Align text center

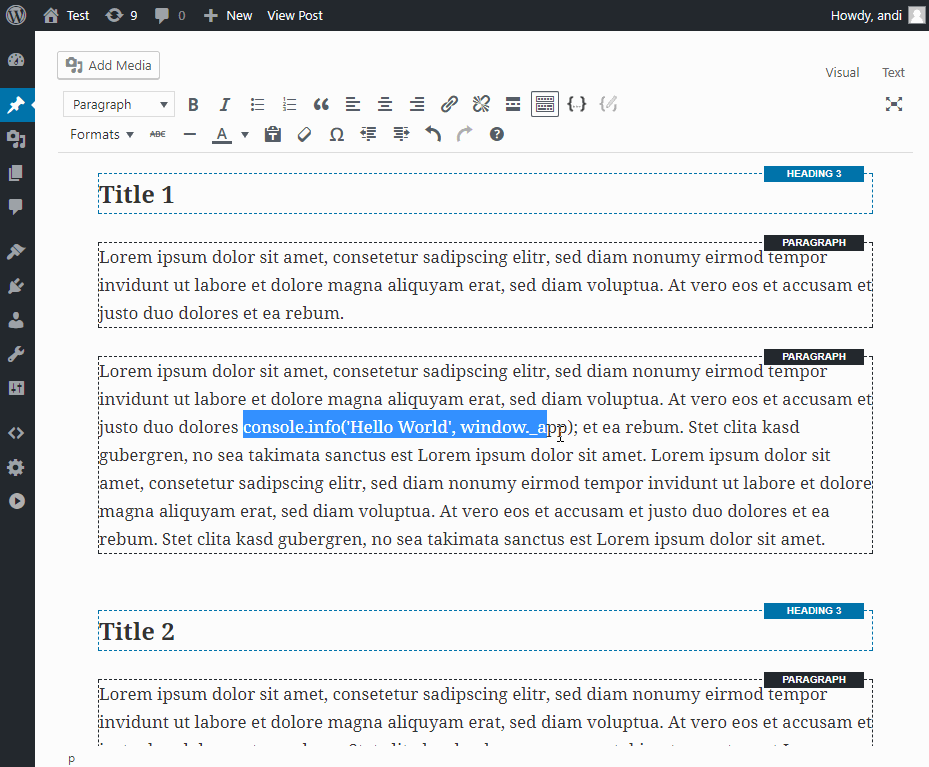[385, 105]
